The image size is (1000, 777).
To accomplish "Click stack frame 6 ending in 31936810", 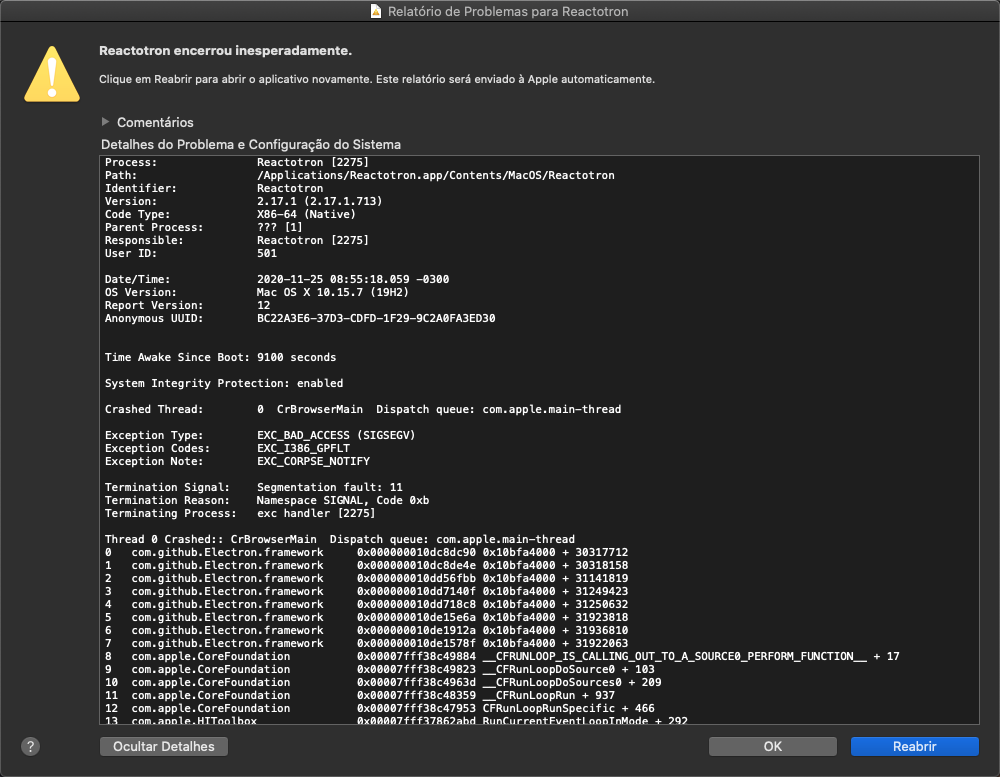I will (x=366, y=630).
